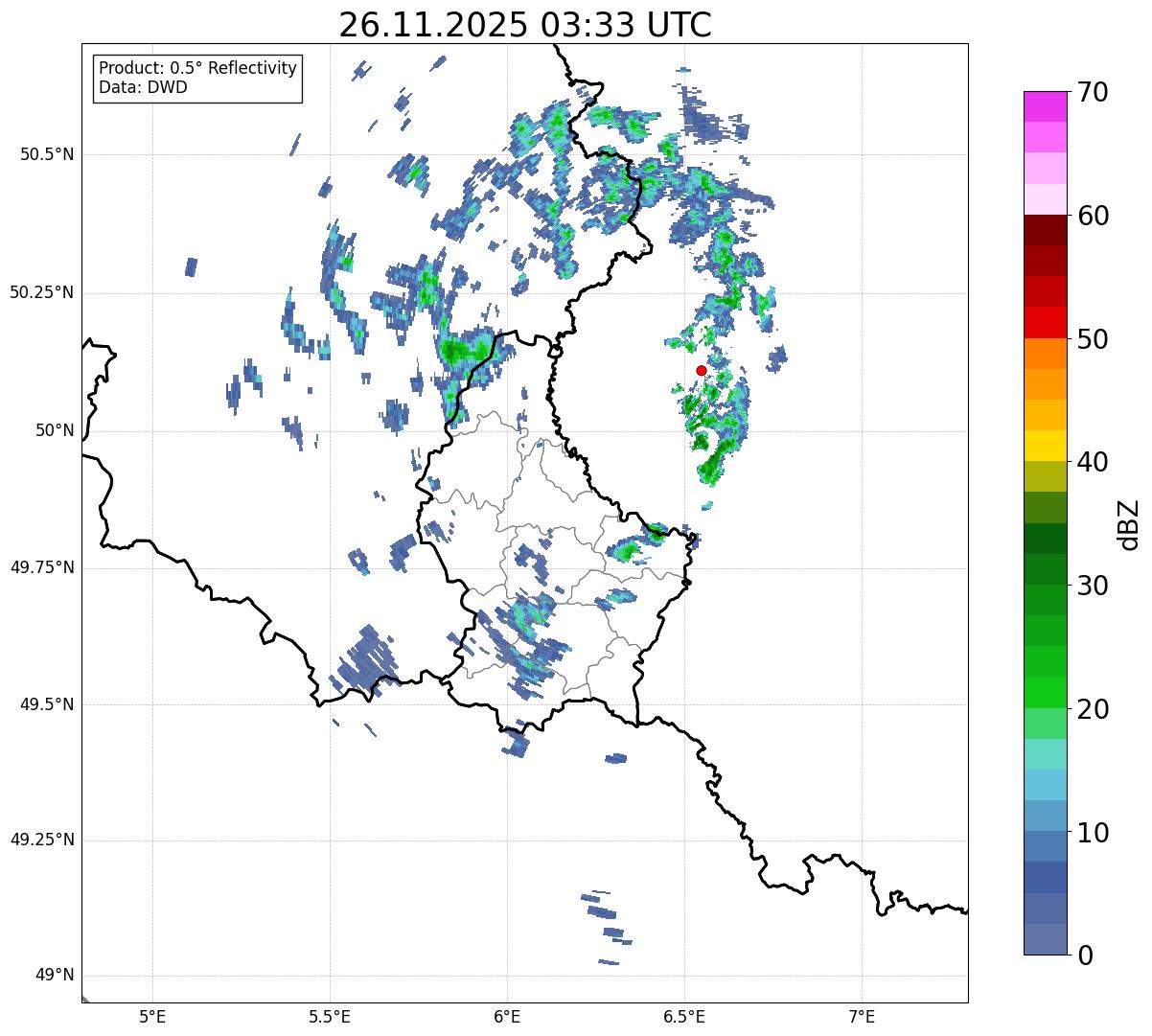Click the '6°E' longitude label
This screenshot has height=1036, width=1152.
(507, 1017)
